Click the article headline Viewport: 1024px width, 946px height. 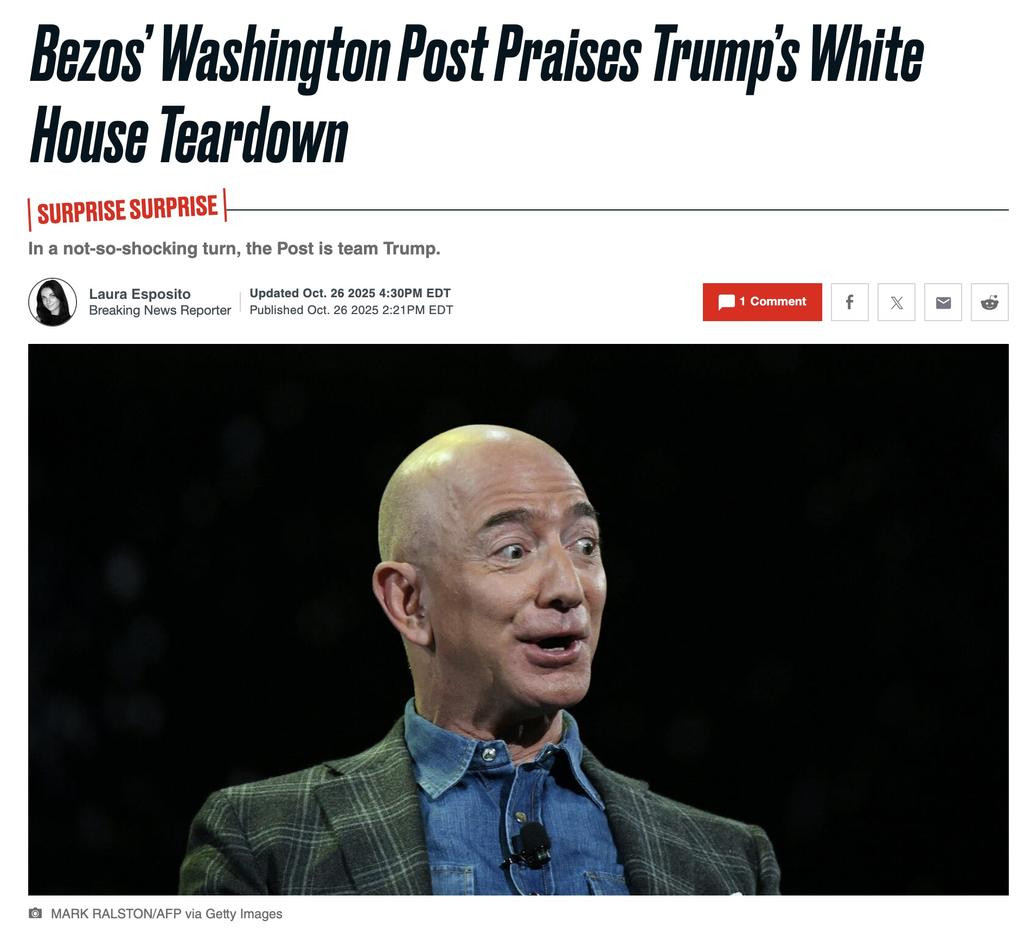coord(476,93)
